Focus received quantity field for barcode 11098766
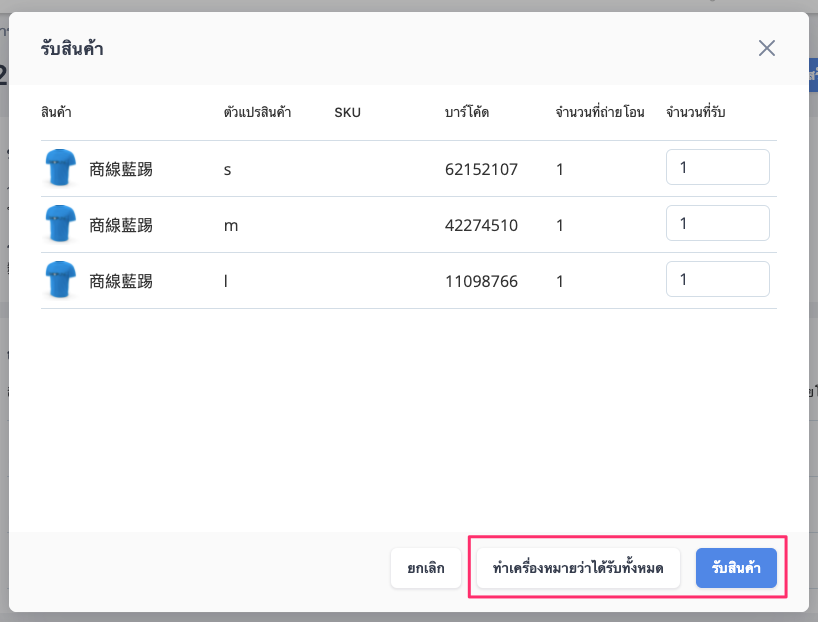This screenshot has width=818, height=622. (x=717, y=279)
